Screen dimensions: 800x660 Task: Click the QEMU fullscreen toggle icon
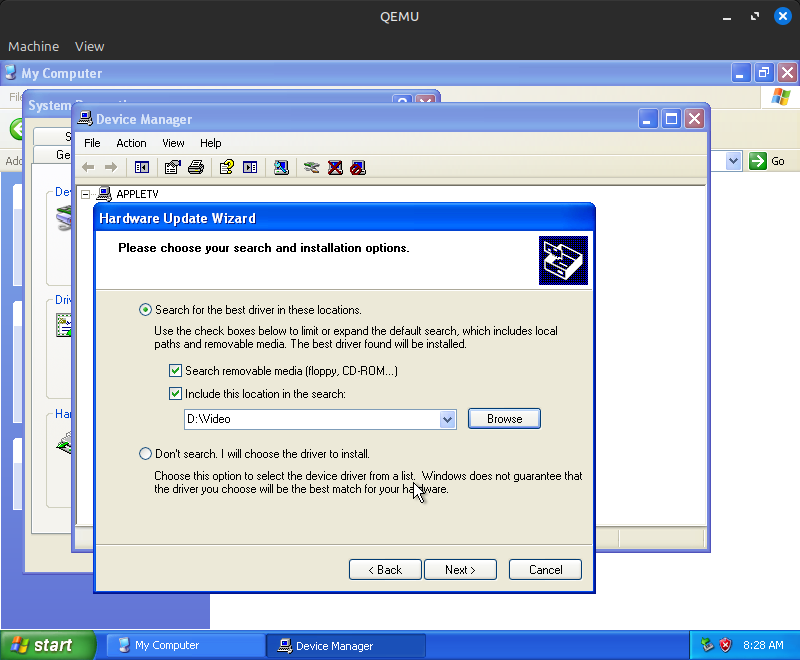click(x=755, y=16)
